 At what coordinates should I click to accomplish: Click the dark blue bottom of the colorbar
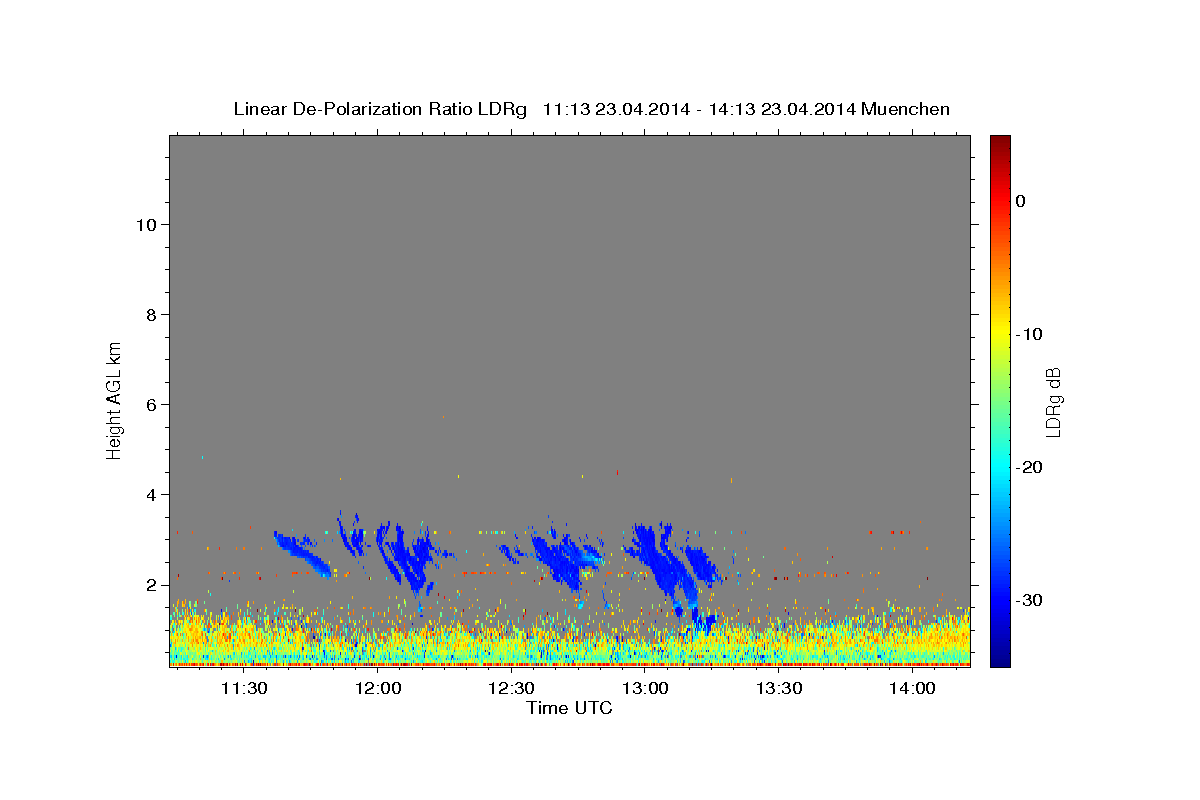pos(1000,657)
